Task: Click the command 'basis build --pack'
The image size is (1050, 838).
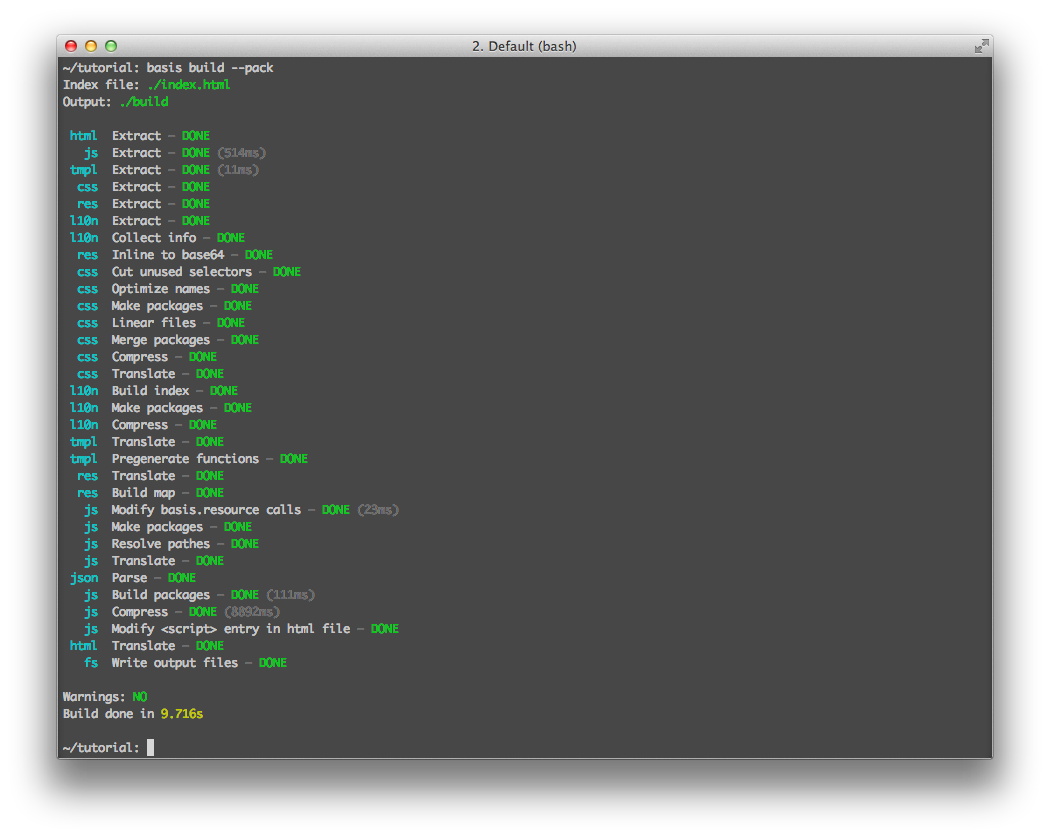Action: pos(210,68)
